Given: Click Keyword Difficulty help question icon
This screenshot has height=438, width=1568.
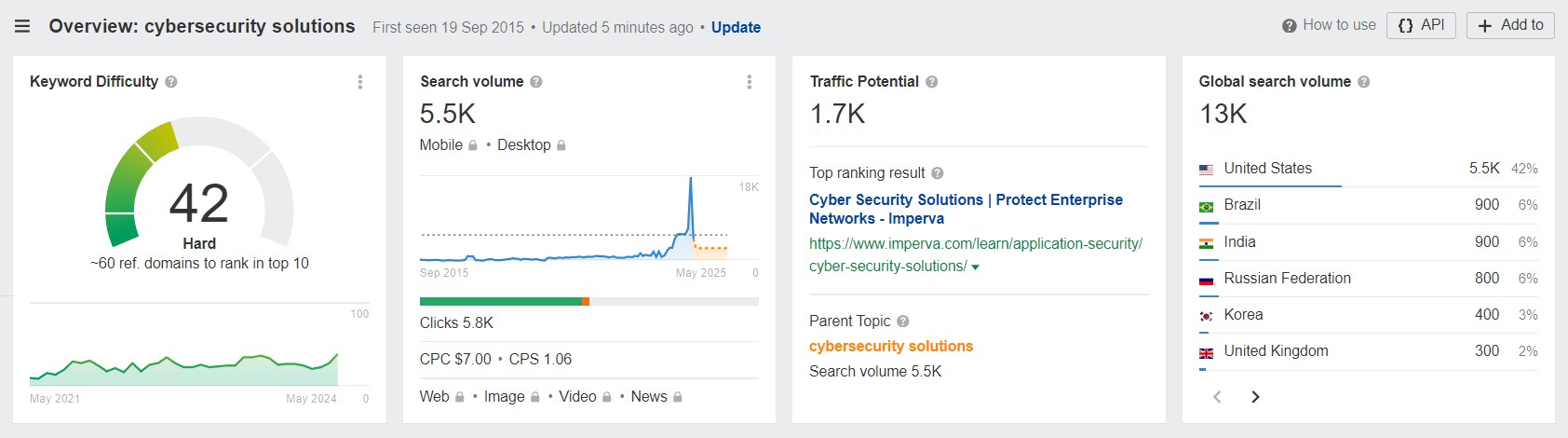Looking at the screenshot, I should point(171,82).
